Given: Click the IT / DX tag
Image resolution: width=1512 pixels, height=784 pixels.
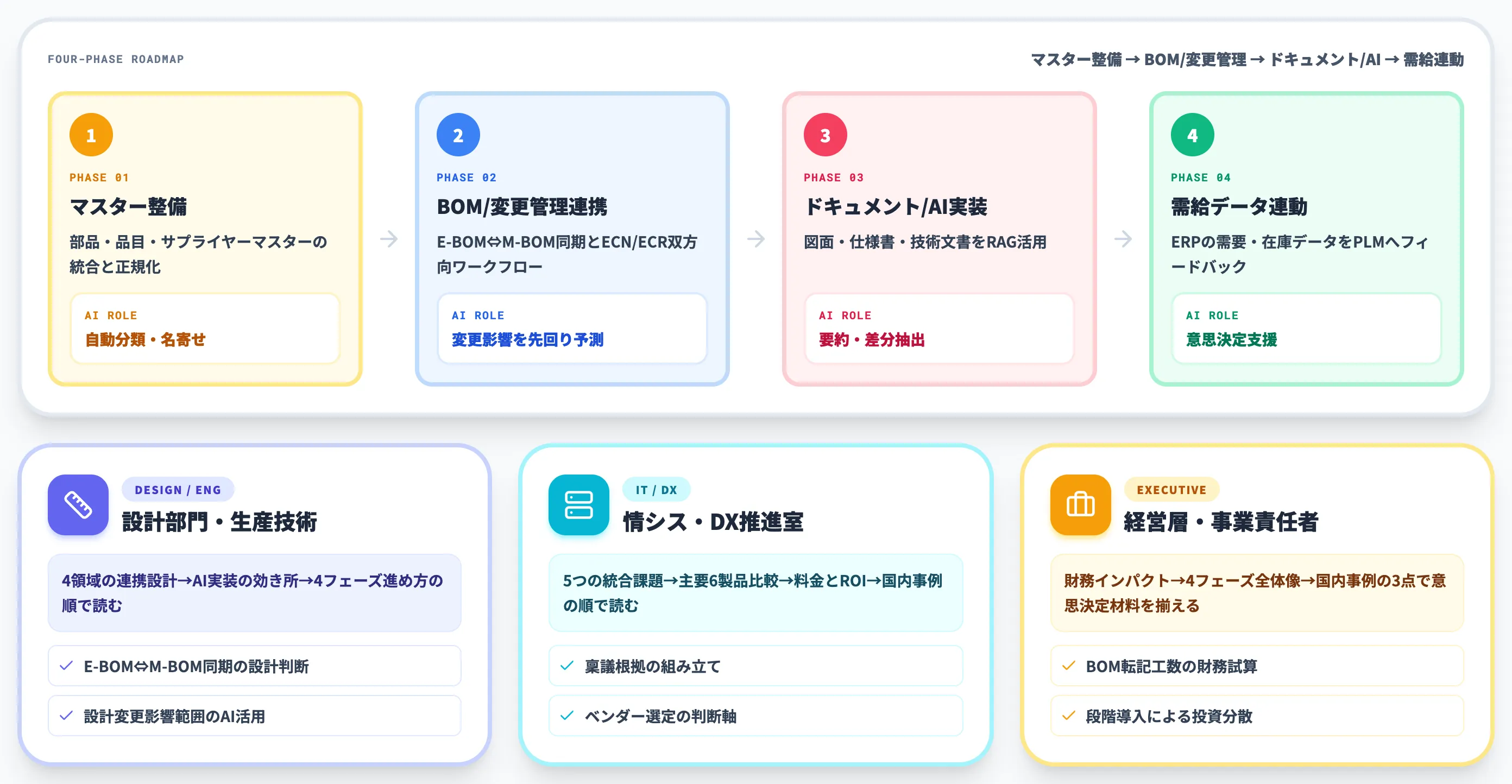Looking at the screenshot, I should pyautogui.click(x=656, y=489).
